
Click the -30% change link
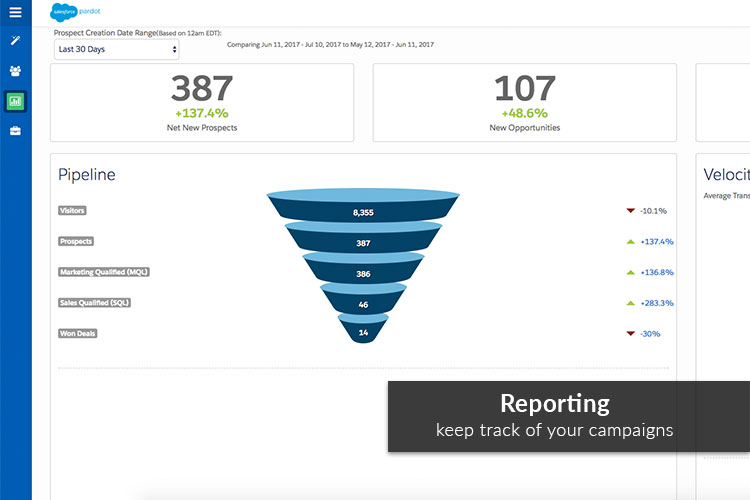point(650,333)
